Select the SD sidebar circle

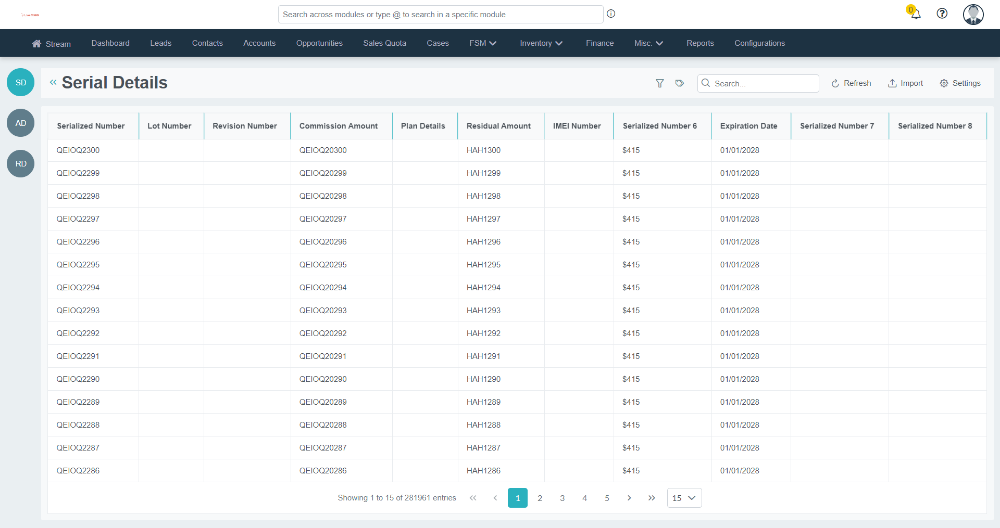tap(20, 82)
